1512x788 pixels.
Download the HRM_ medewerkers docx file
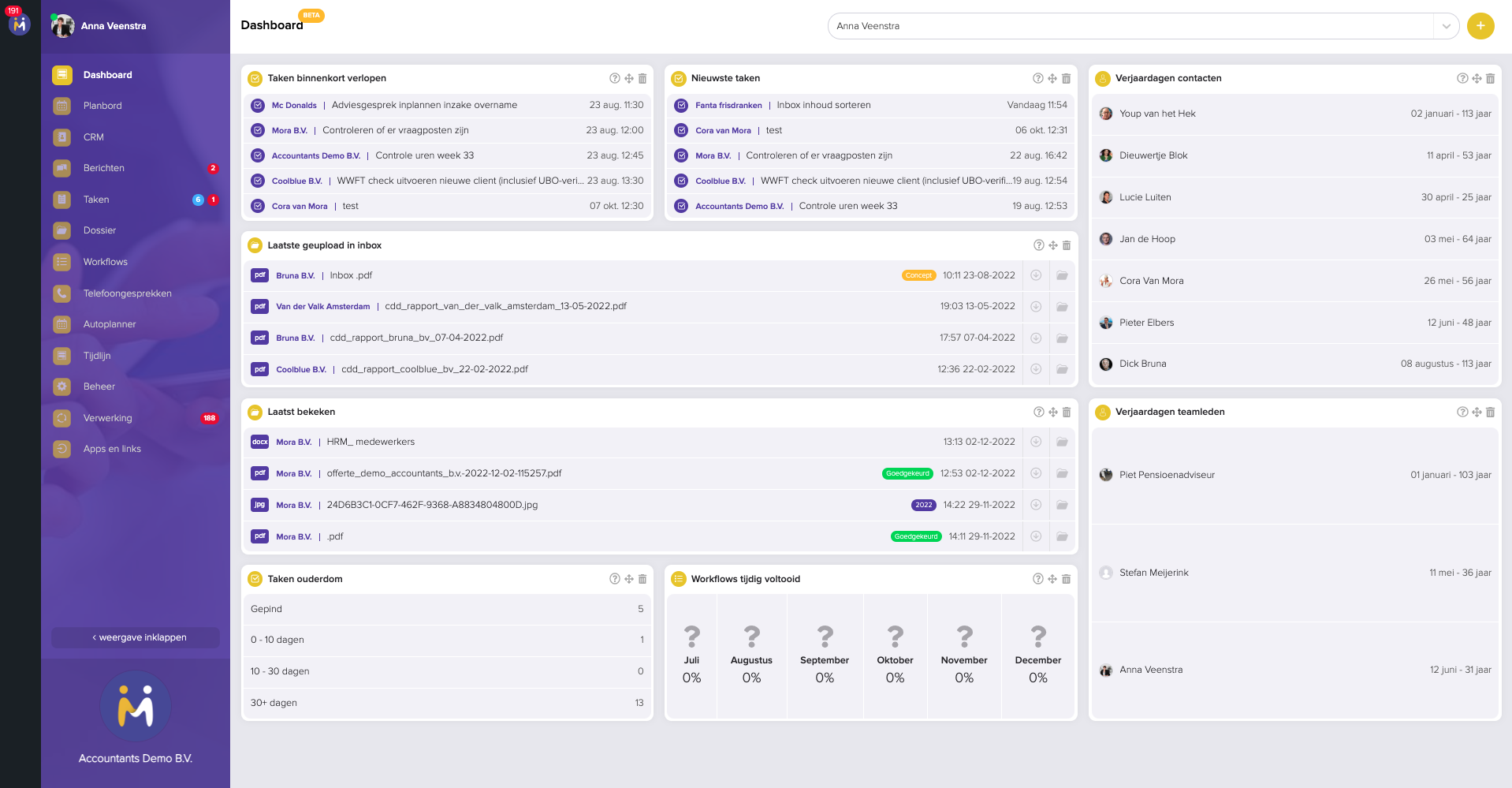point(1036,442)
